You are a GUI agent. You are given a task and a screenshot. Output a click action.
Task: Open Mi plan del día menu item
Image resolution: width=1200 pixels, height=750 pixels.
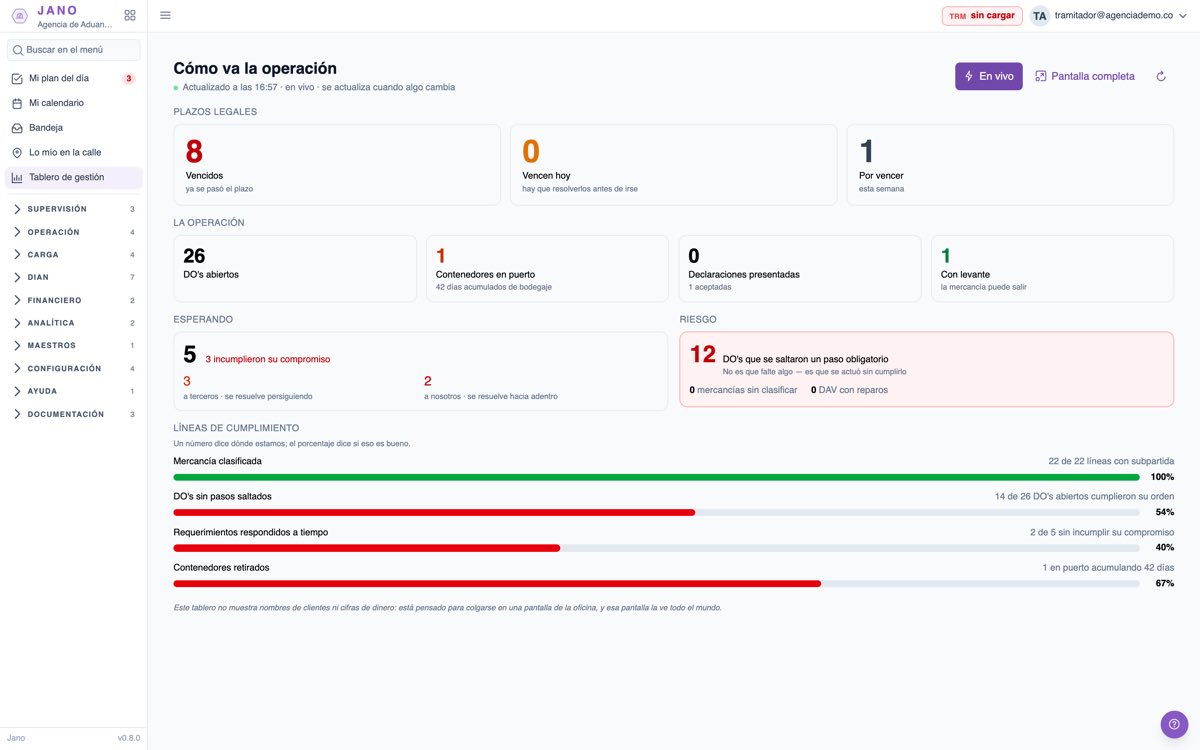[x=74, y=78]
